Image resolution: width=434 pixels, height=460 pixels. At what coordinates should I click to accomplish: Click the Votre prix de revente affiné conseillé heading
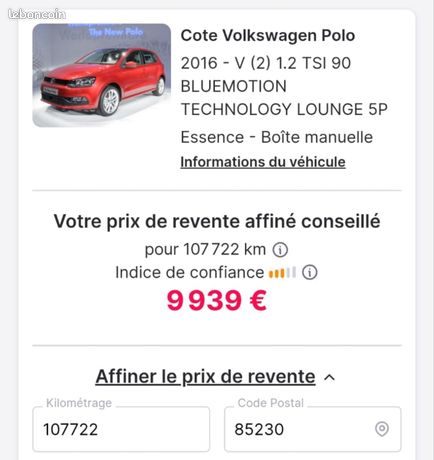coord(217,221)
